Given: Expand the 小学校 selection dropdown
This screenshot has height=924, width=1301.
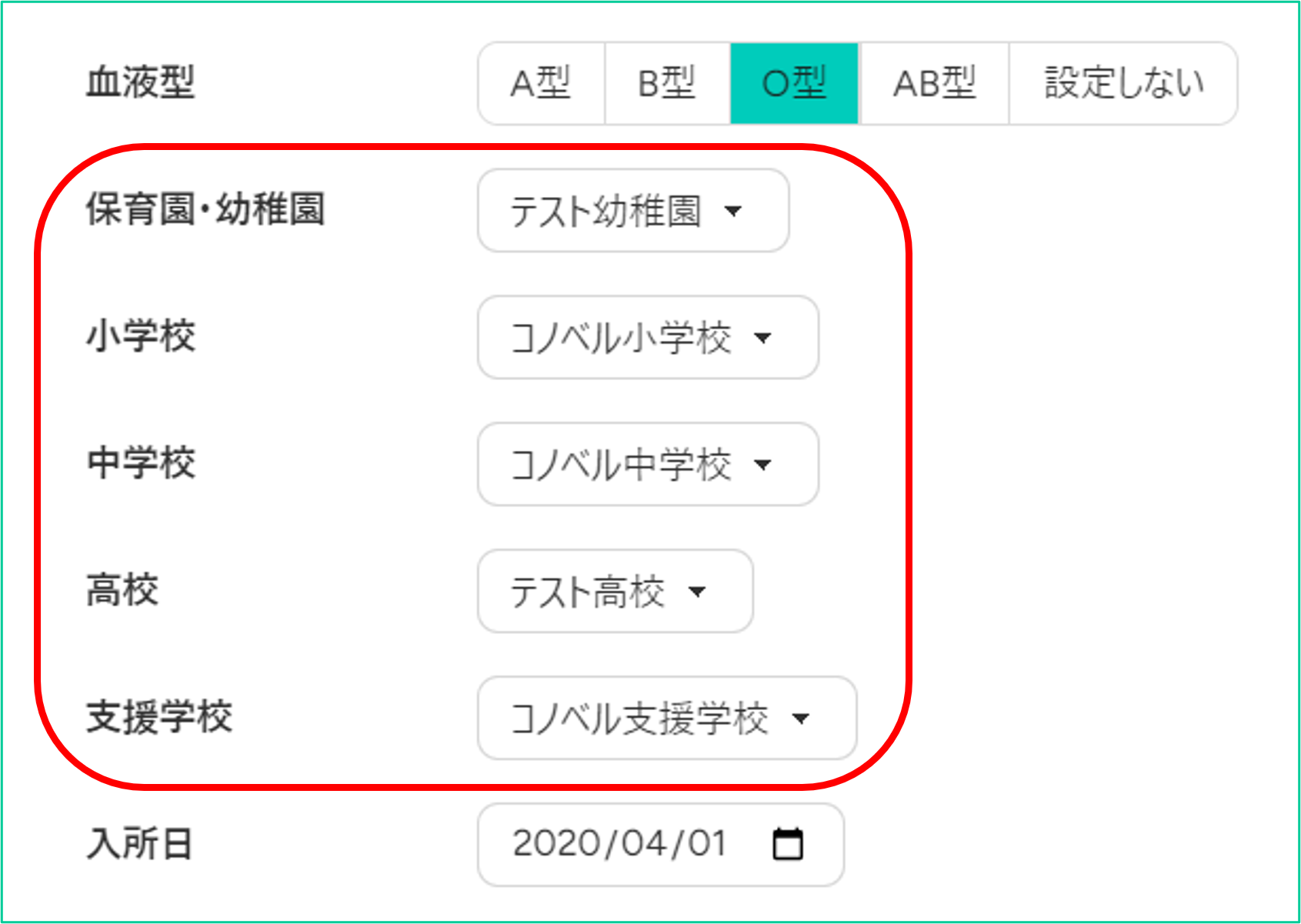Looking at the screenshot, I should coord(648,338).
